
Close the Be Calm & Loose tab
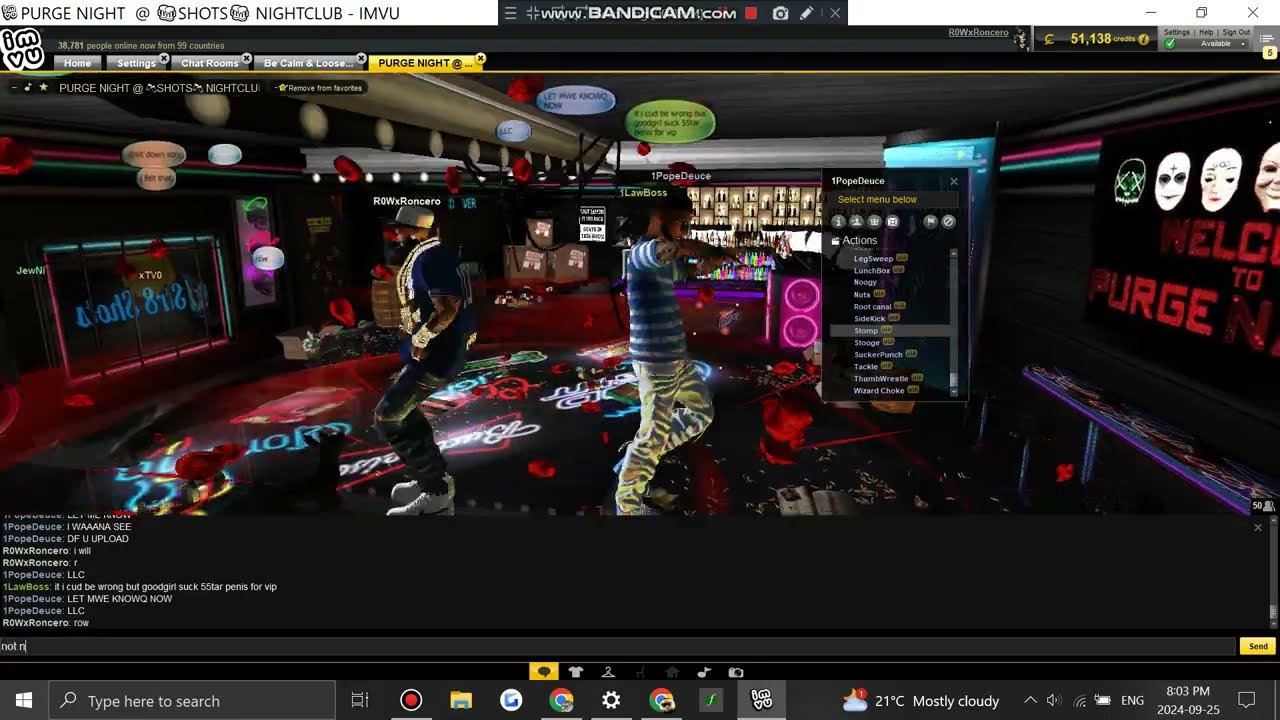362,59
